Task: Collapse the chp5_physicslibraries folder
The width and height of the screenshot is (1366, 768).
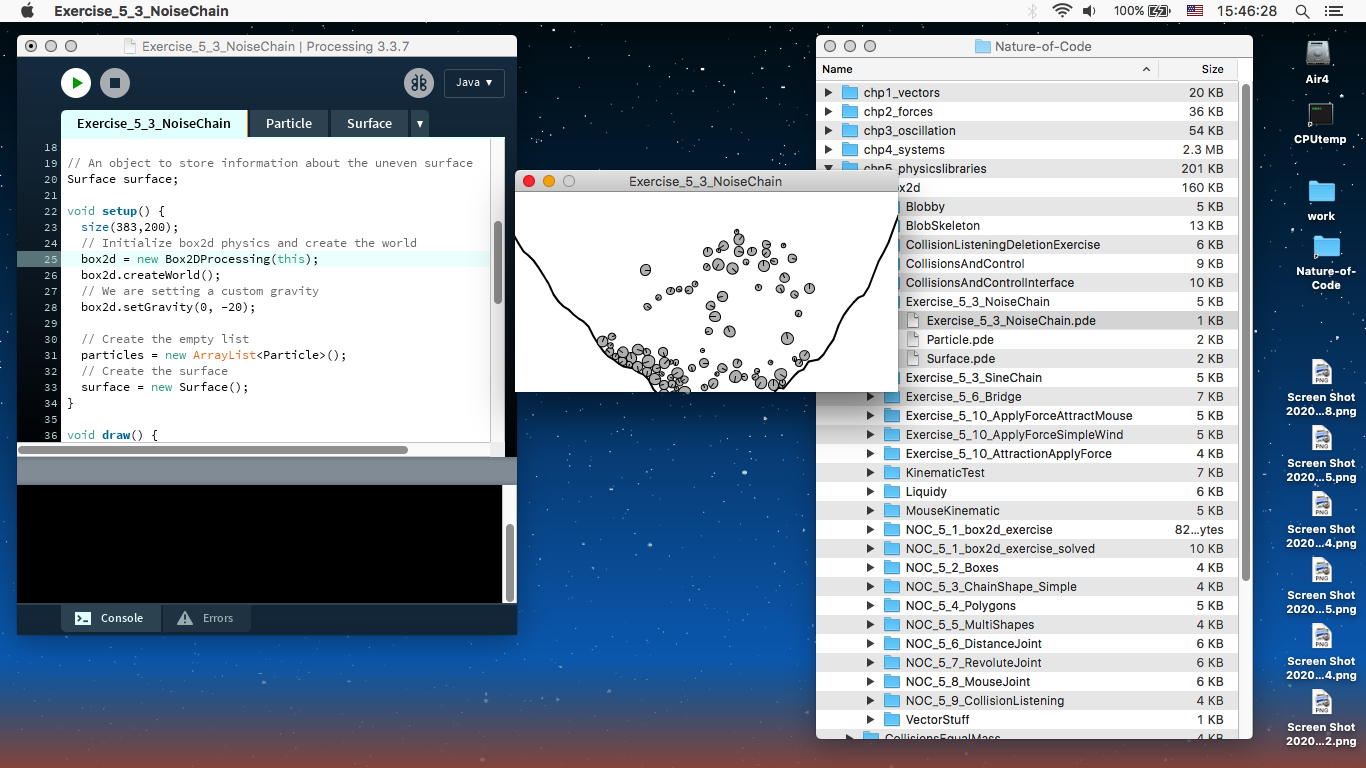Action: tap(828, 168)
